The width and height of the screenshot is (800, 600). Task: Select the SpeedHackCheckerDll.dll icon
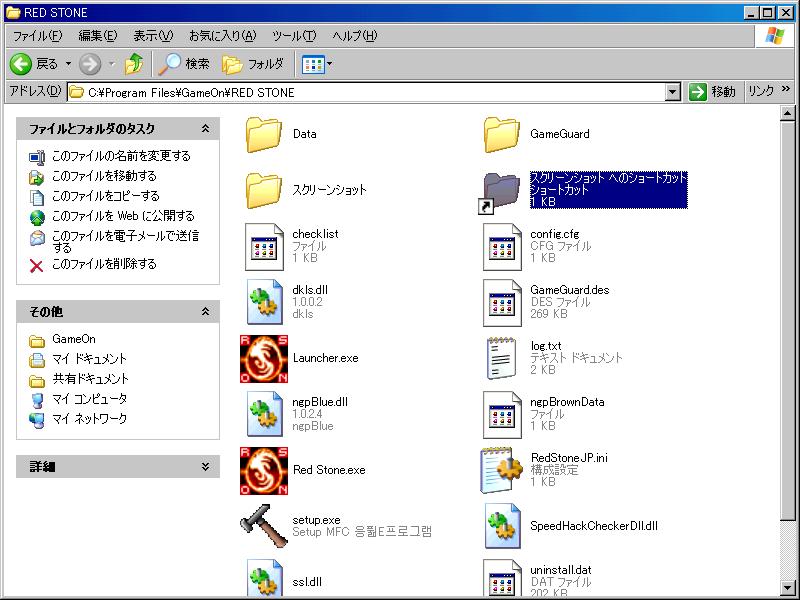pyautogui.click(x=503, y=526)
